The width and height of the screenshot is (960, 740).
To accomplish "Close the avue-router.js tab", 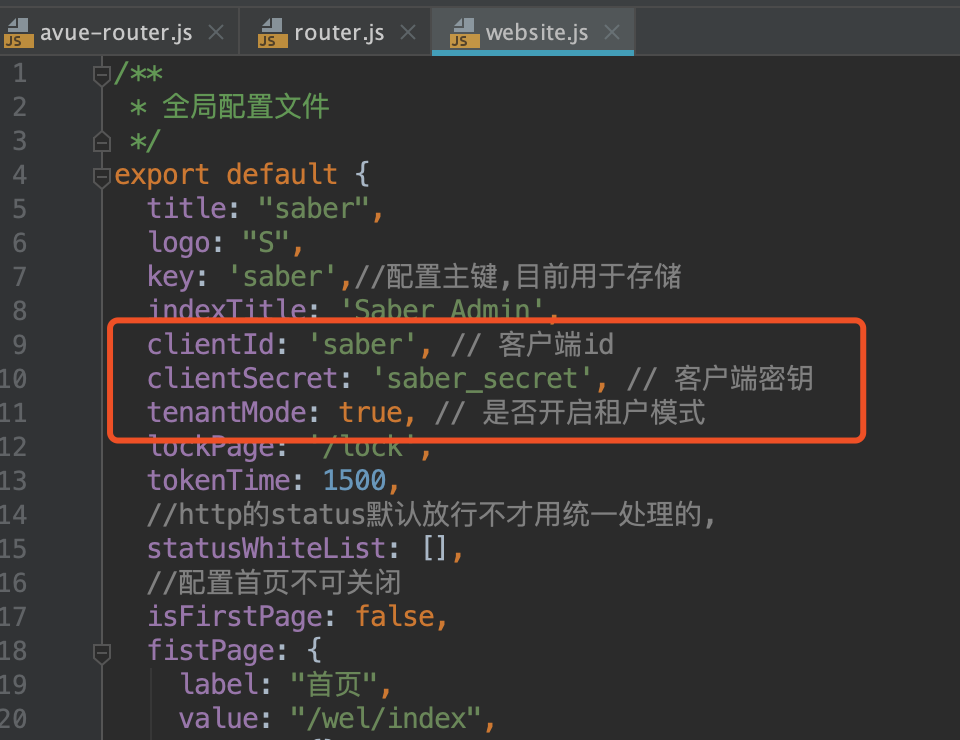I will (x=215, y=31).
